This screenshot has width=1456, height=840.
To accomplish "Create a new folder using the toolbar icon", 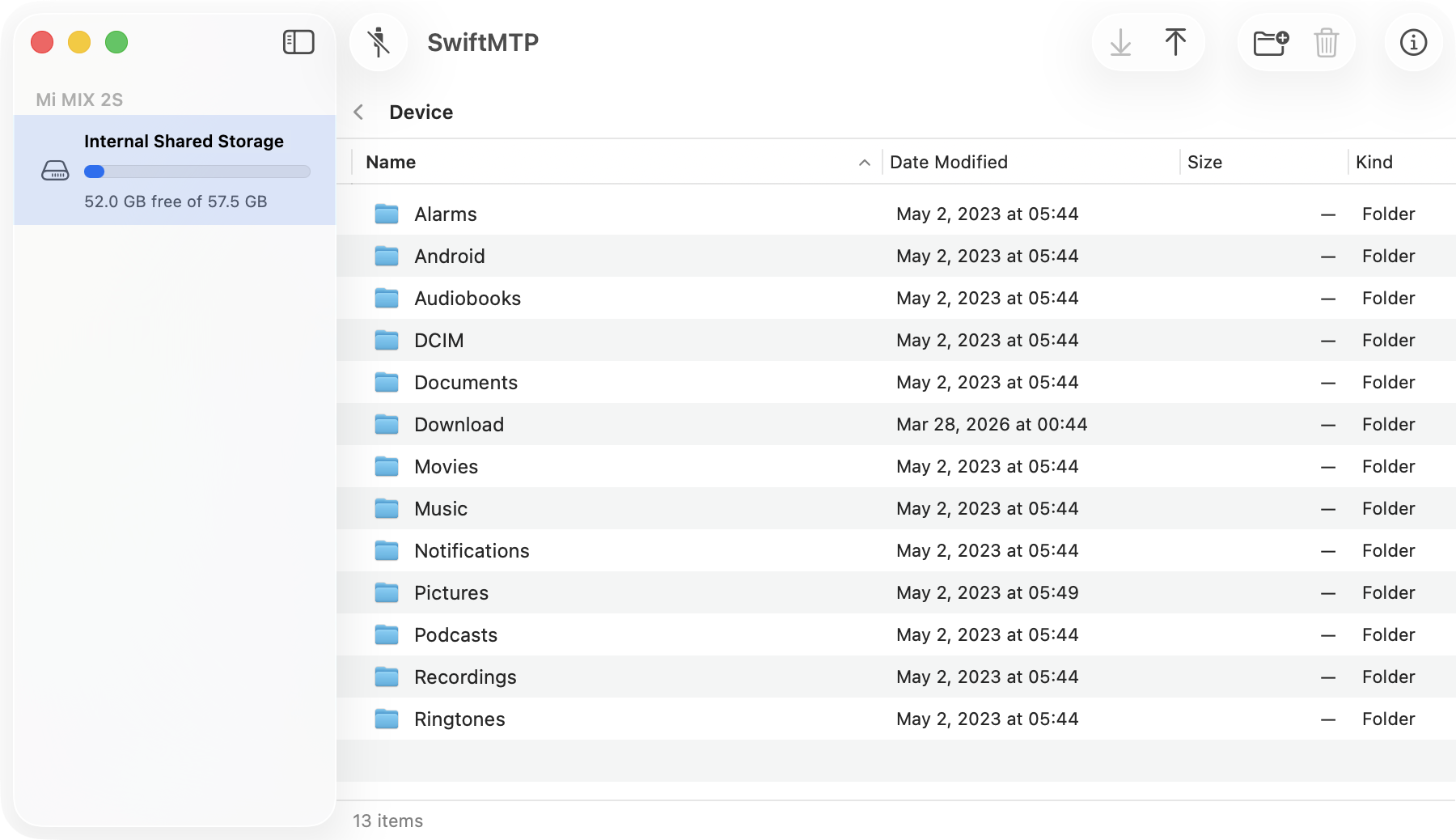I will (x=1269, y=41).
